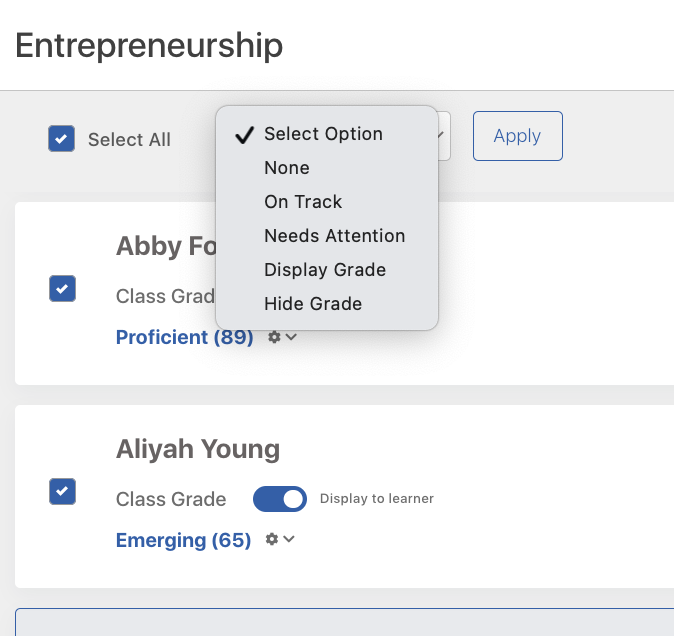Expand chevron next to Emerging (65) gear
Screen dimensions: 674x636
click(x=289, y=539)
